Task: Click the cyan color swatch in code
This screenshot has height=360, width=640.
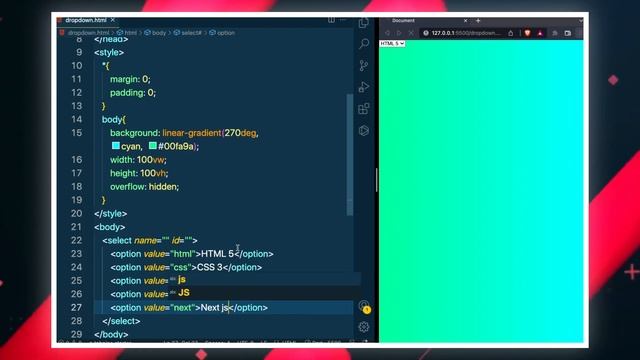Action: point(116,146)
